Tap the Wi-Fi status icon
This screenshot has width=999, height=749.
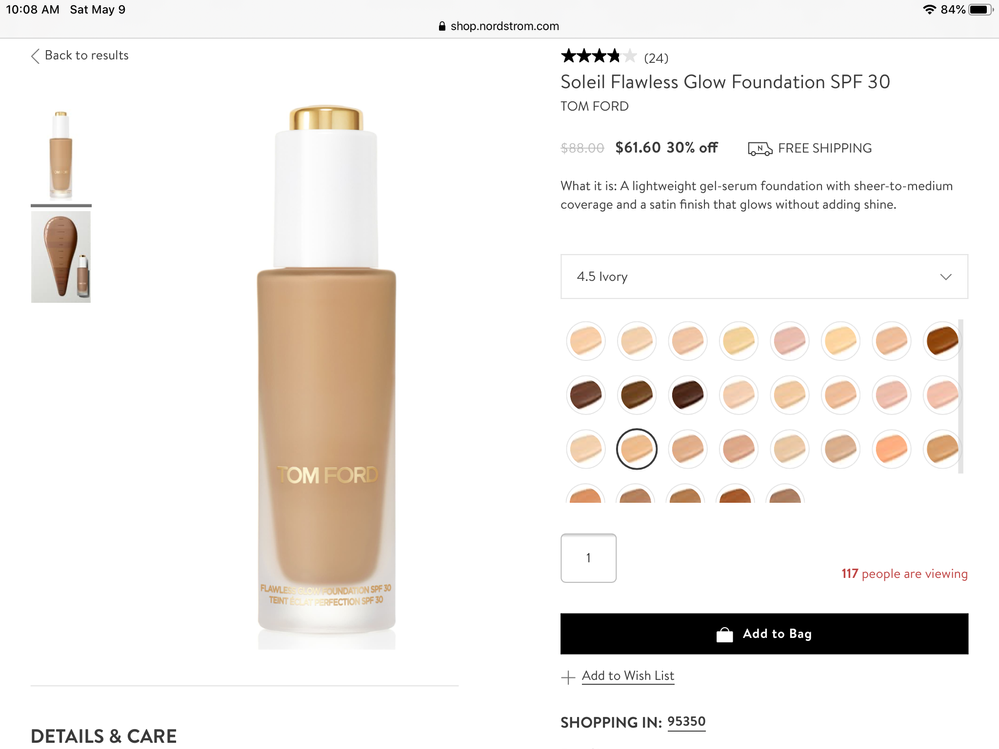929,10
